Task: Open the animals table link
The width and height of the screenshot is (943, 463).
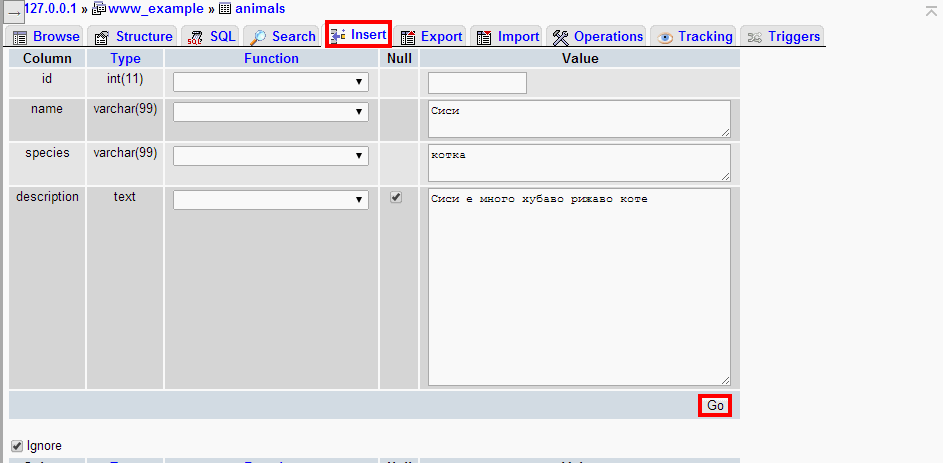Action: point(259,8)
